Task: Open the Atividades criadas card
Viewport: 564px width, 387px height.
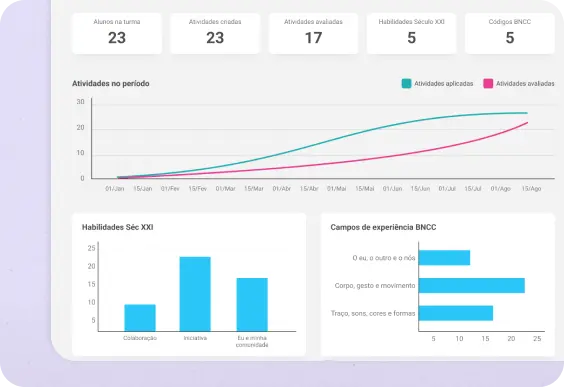Action: (215, 33)
